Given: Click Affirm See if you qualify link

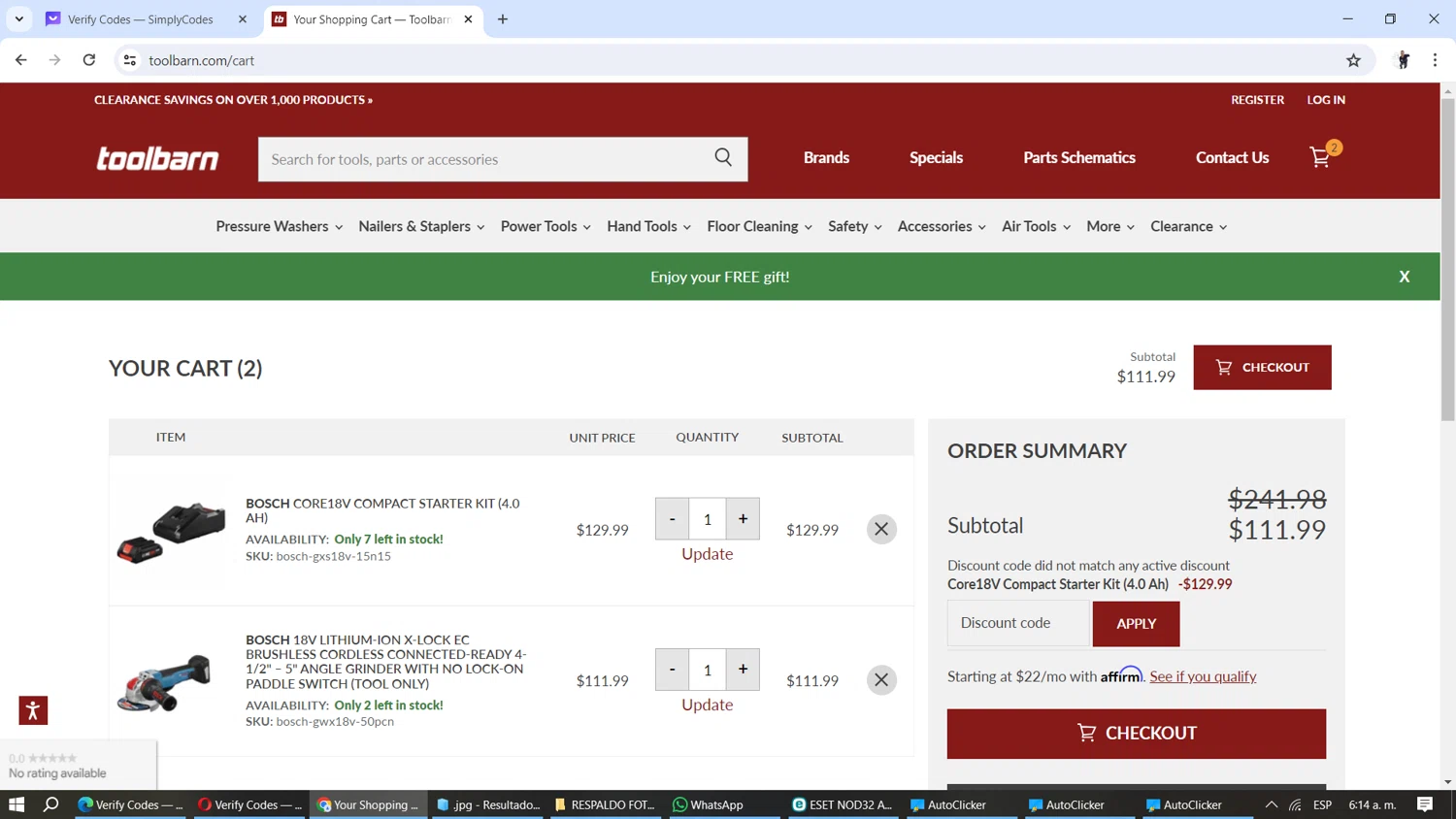Looking at the screenshot, I should click(x=1203, y=676).
